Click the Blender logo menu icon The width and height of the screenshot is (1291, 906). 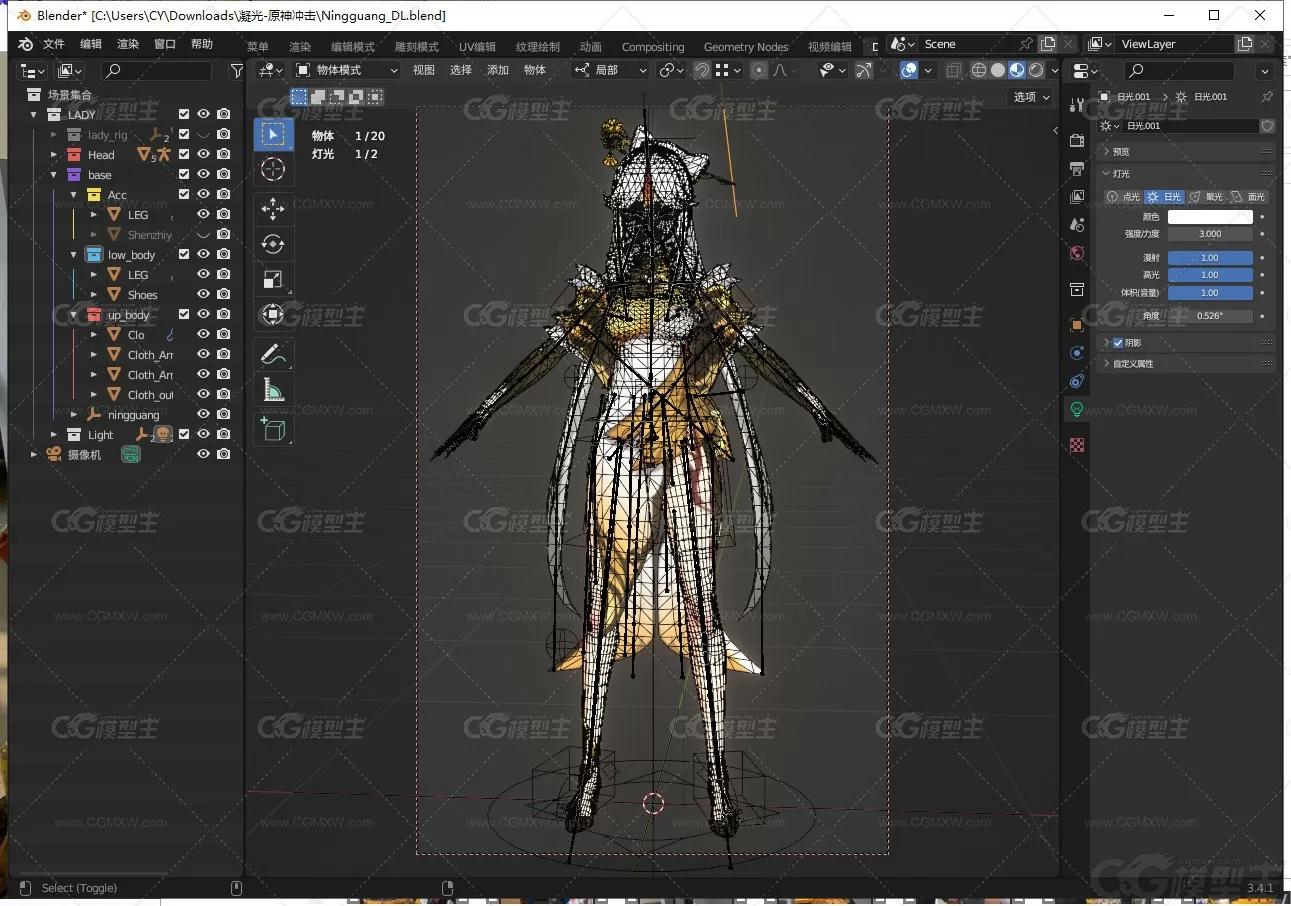[25, 44]
